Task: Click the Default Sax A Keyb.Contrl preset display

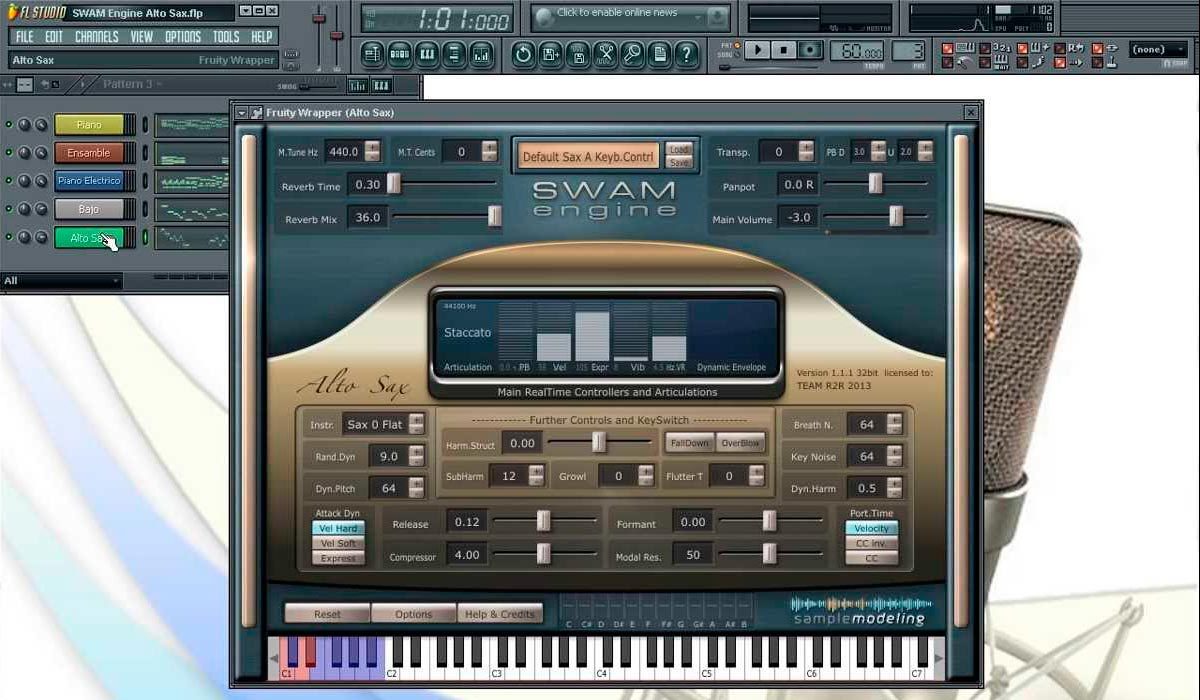Action: 588,157
